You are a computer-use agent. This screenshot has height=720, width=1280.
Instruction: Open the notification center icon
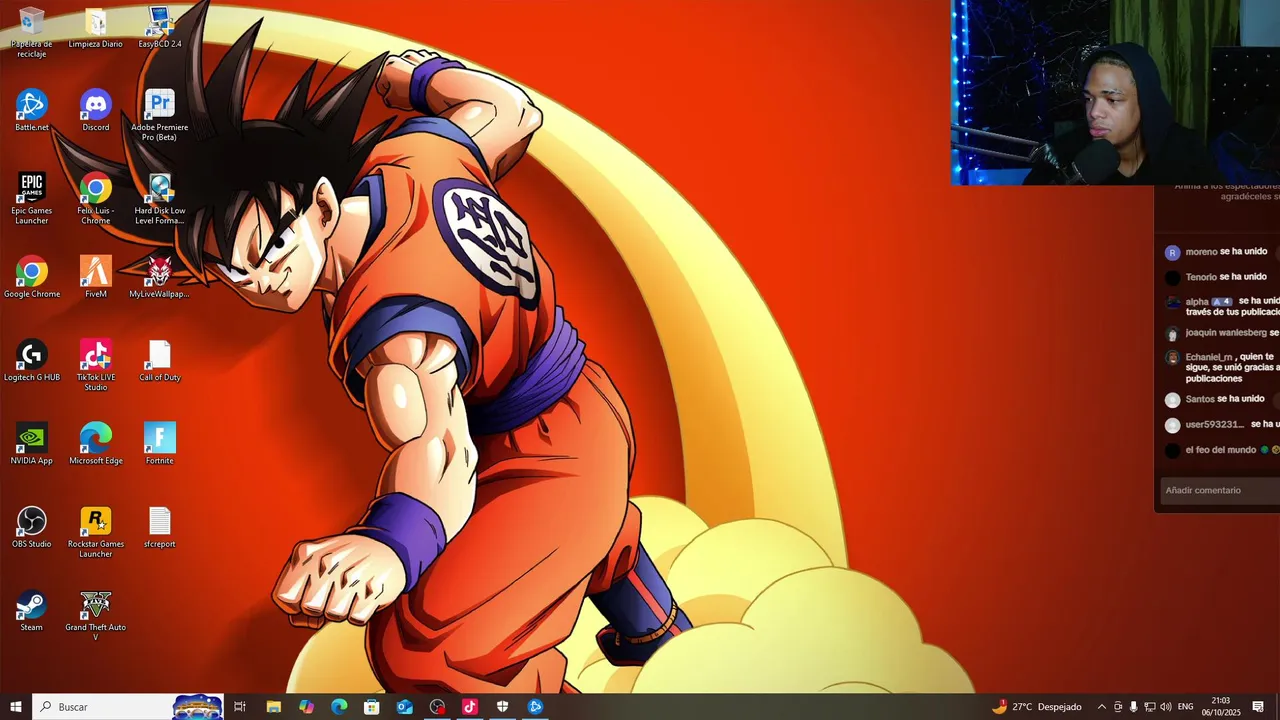(x=1258, y=707)
